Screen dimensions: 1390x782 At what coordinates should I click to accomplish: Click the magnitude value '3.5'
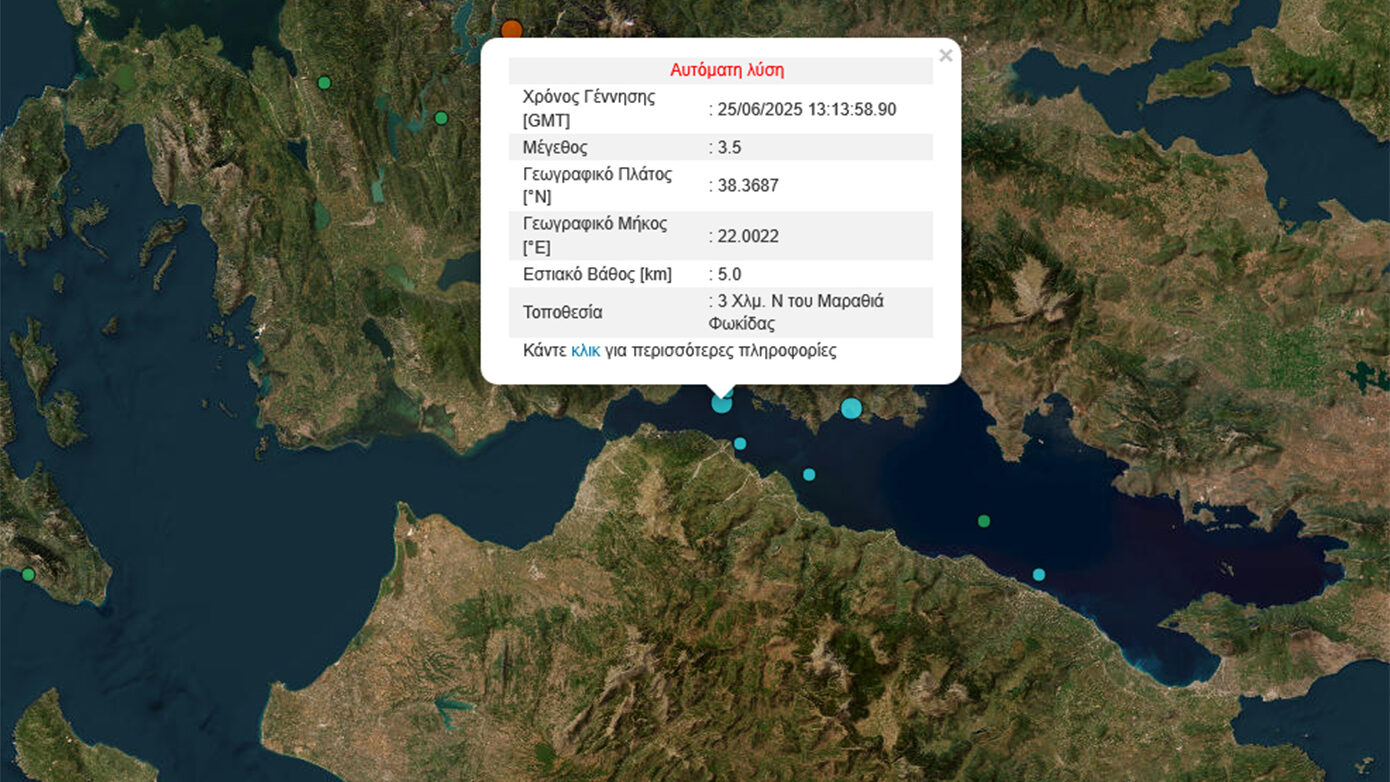click(x=729, y=147)
